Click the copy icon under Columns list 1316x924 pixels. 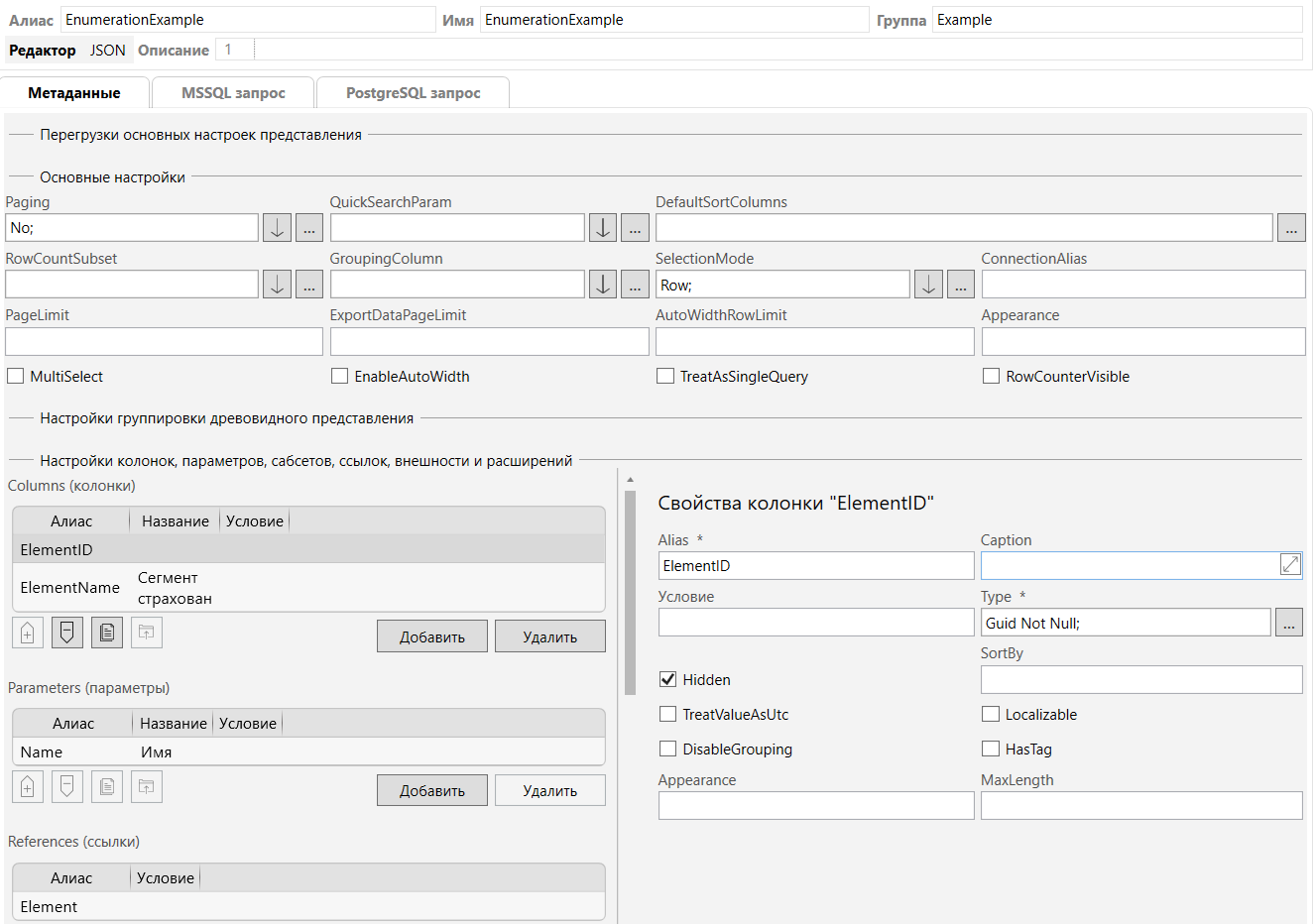coord(107,633)
